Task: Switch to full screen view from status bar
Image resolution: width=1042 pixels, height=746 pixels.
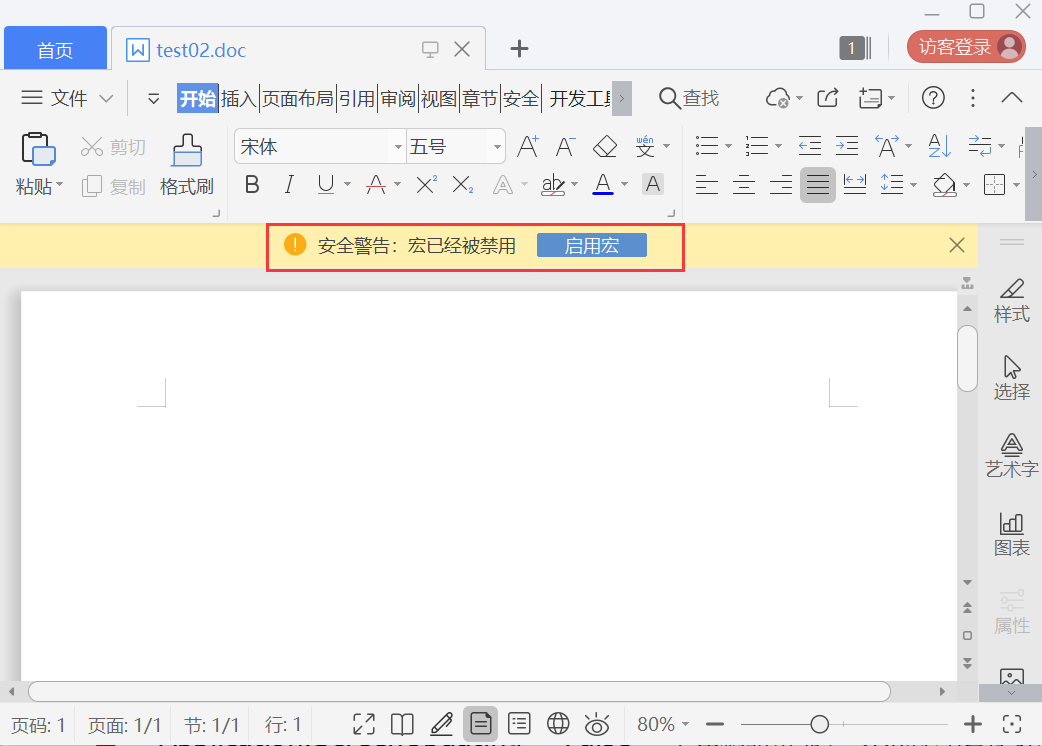Action: (x=364, y=723)
